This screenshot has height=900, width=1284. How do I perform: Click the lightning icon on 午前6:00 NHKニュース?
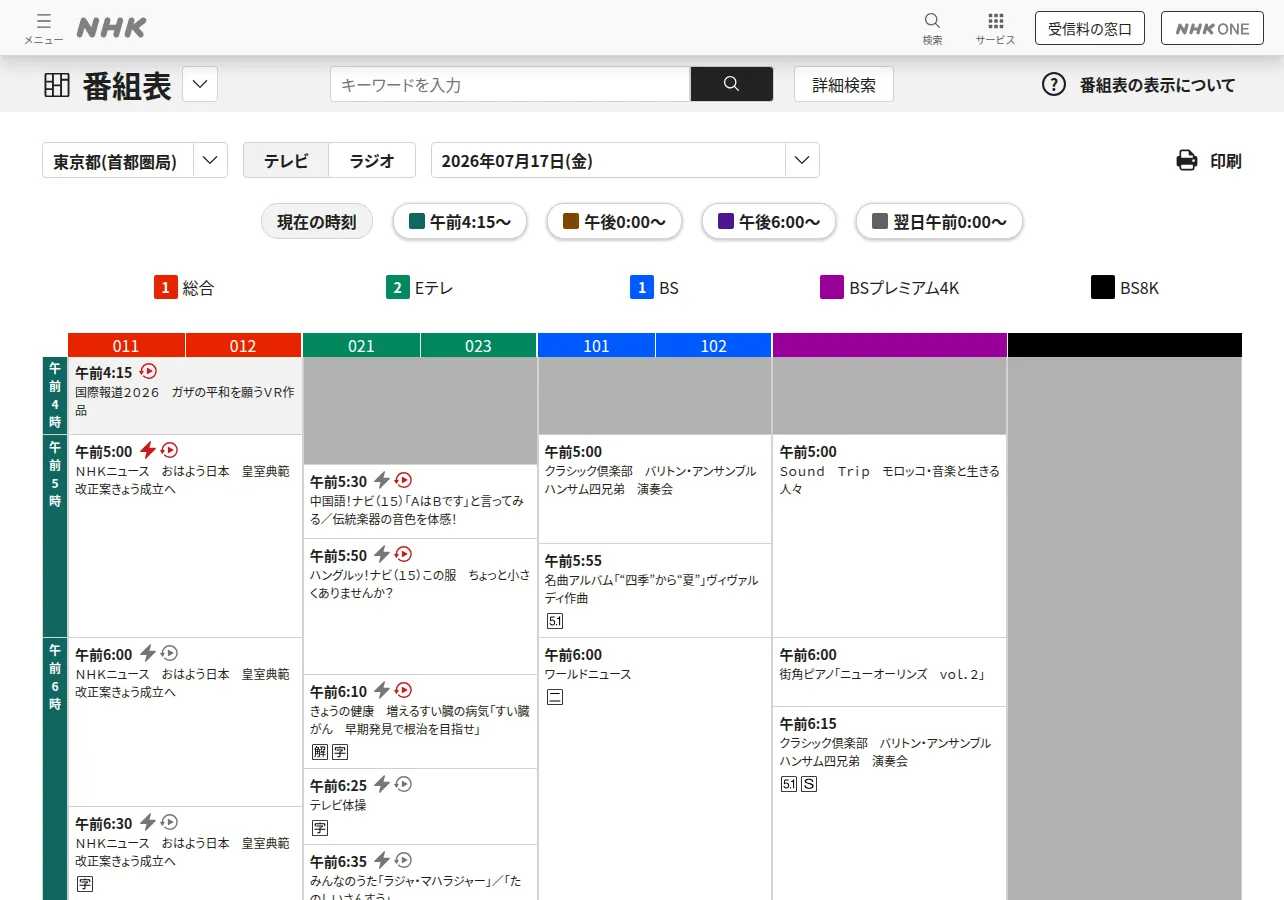[x=148, y=653]
